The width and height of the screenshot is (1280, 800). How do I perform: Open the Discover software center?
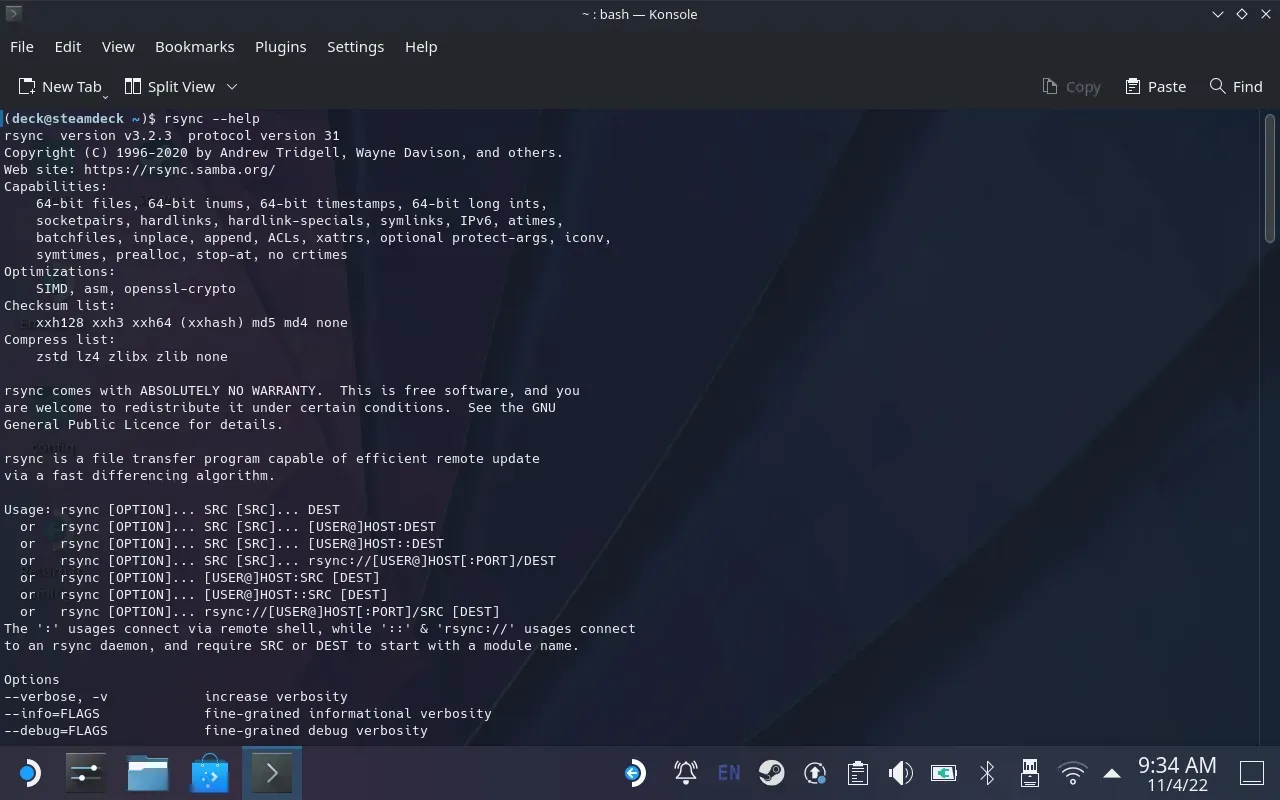pos(209,772)
